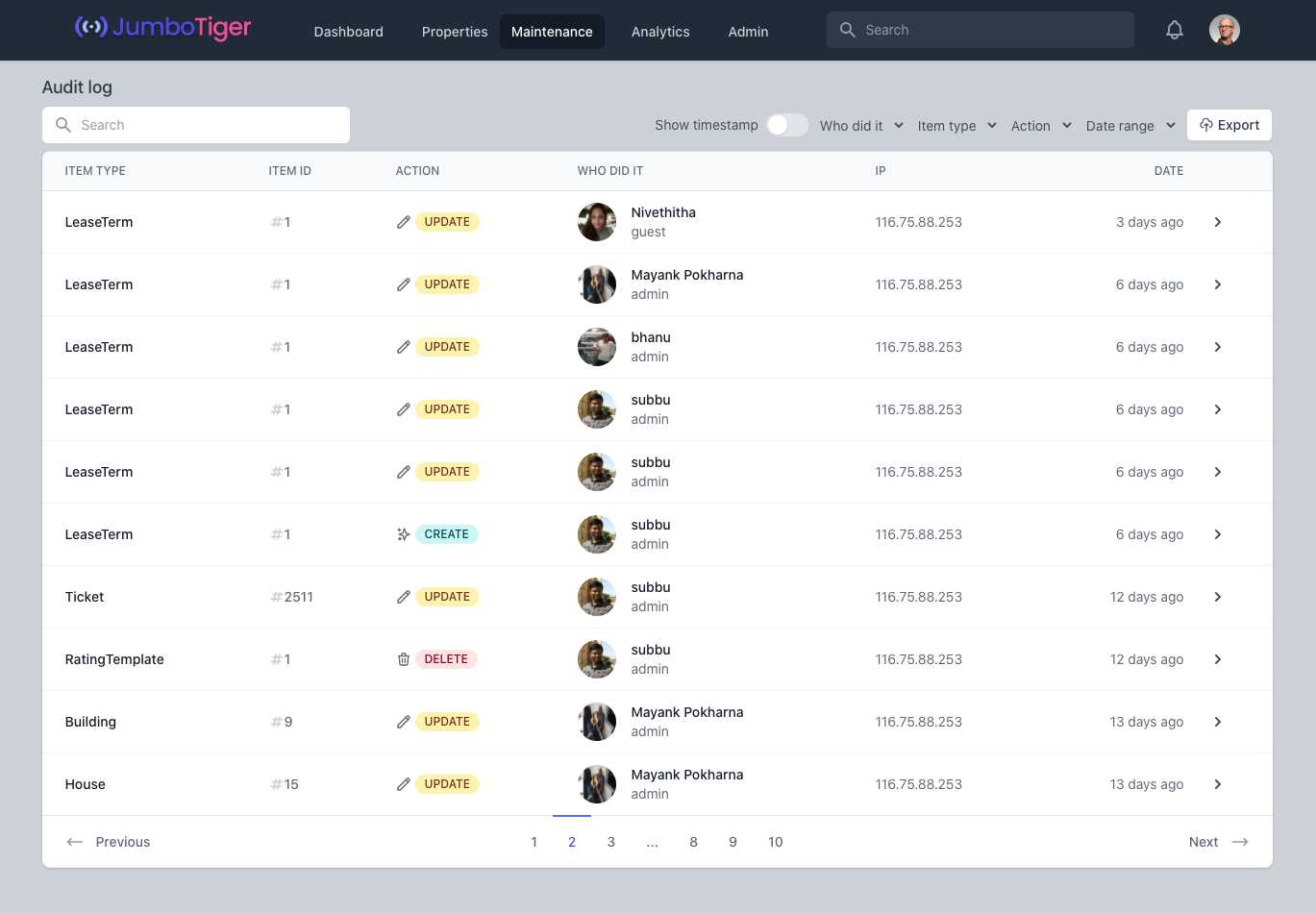The image size is (1316, 913).
Task: Go to the Dashboard tab
Action: tap(349, 32)
